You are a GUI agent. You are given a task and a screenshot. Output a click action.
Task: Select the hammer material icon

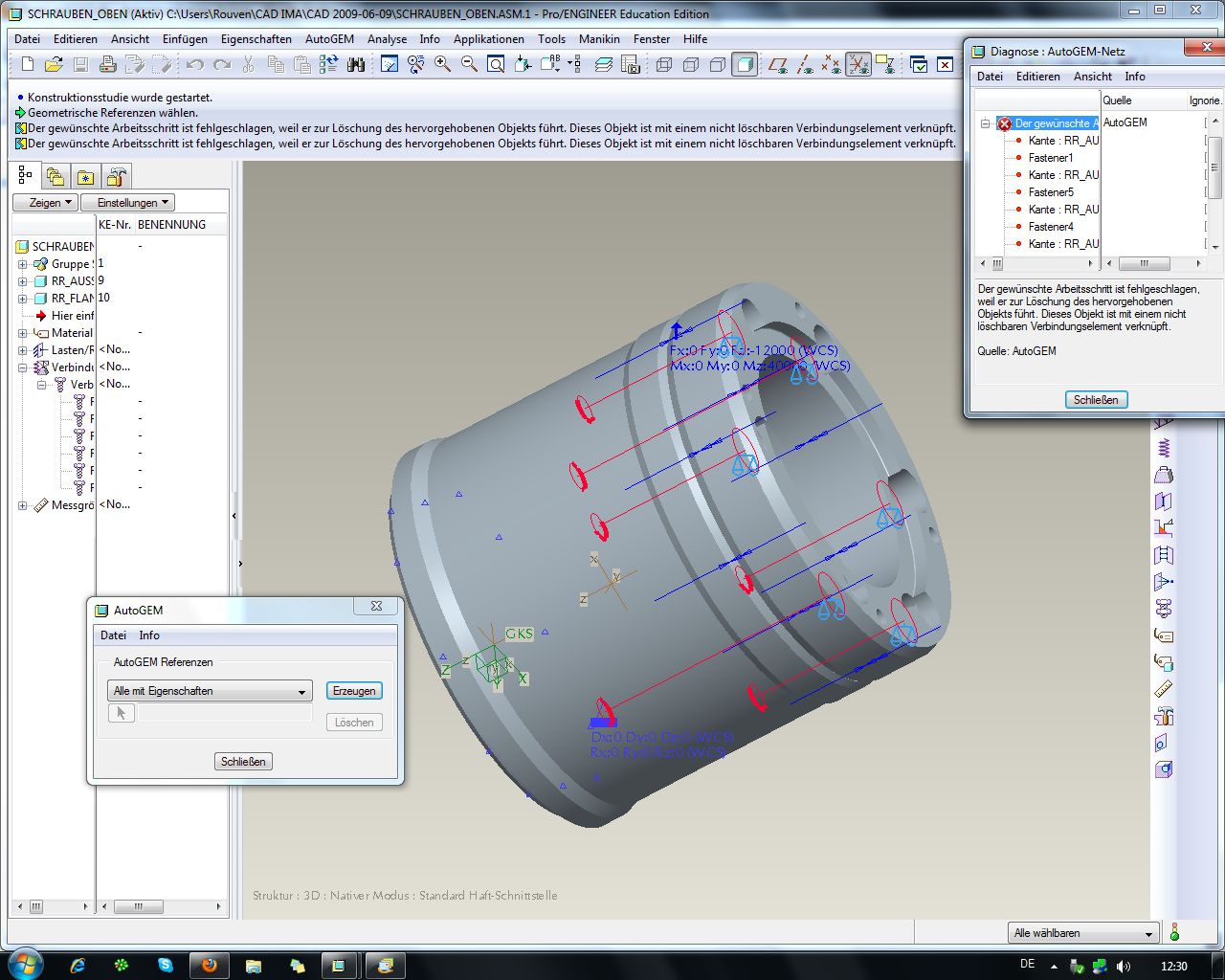click(1164, 716)
